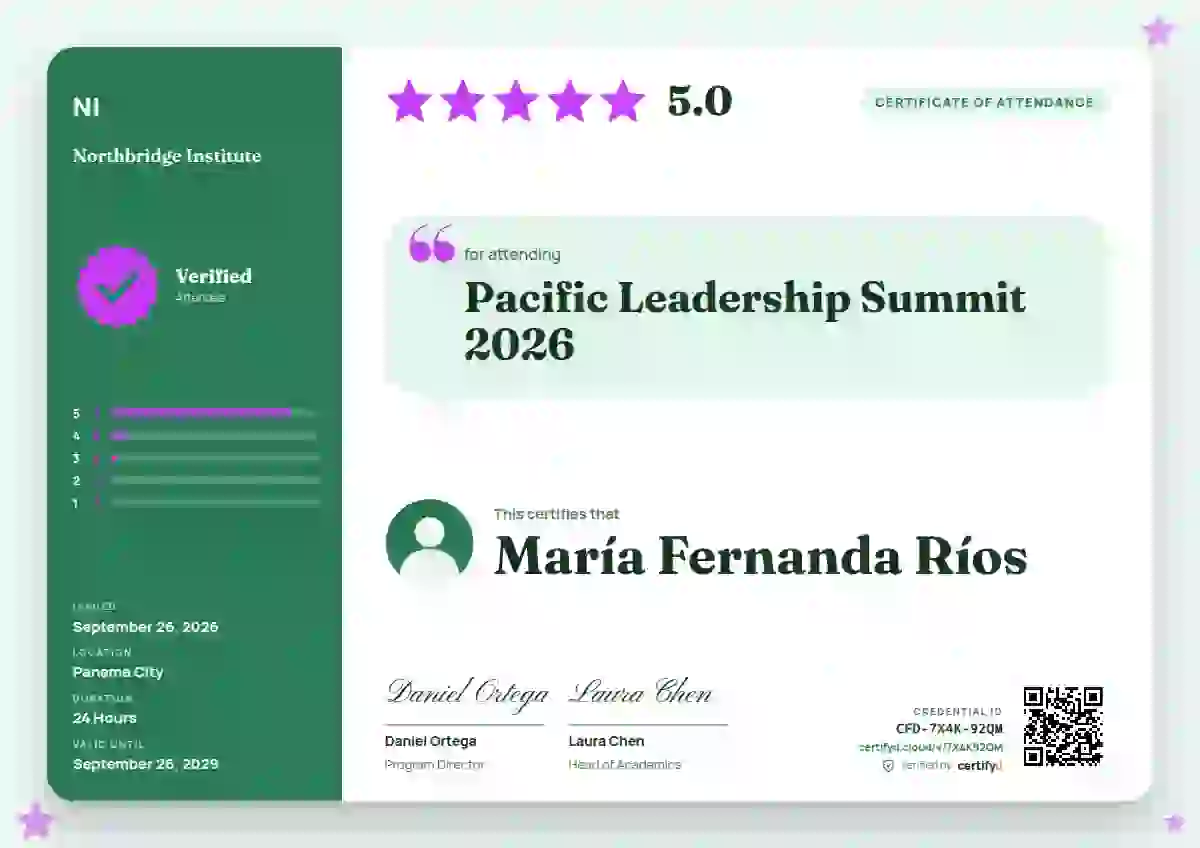
Task: Click the 3-star rating distribution bar
Action: [214, 458]
